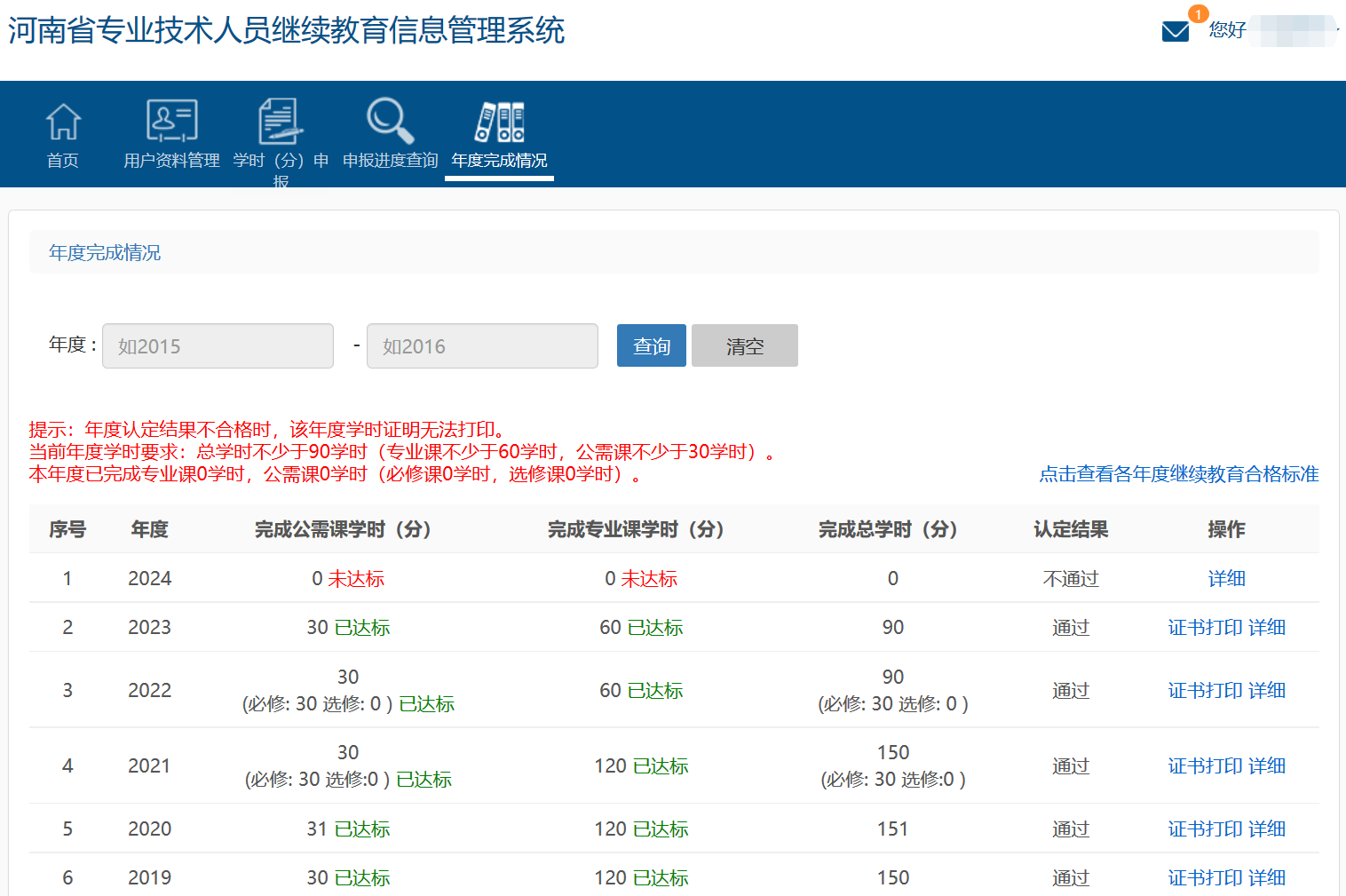The width and height of the screenshot is (1346, 896).
Task: Open 点击查看各年度继续教育合格标准 link
Action: (x=1179, y=474)
